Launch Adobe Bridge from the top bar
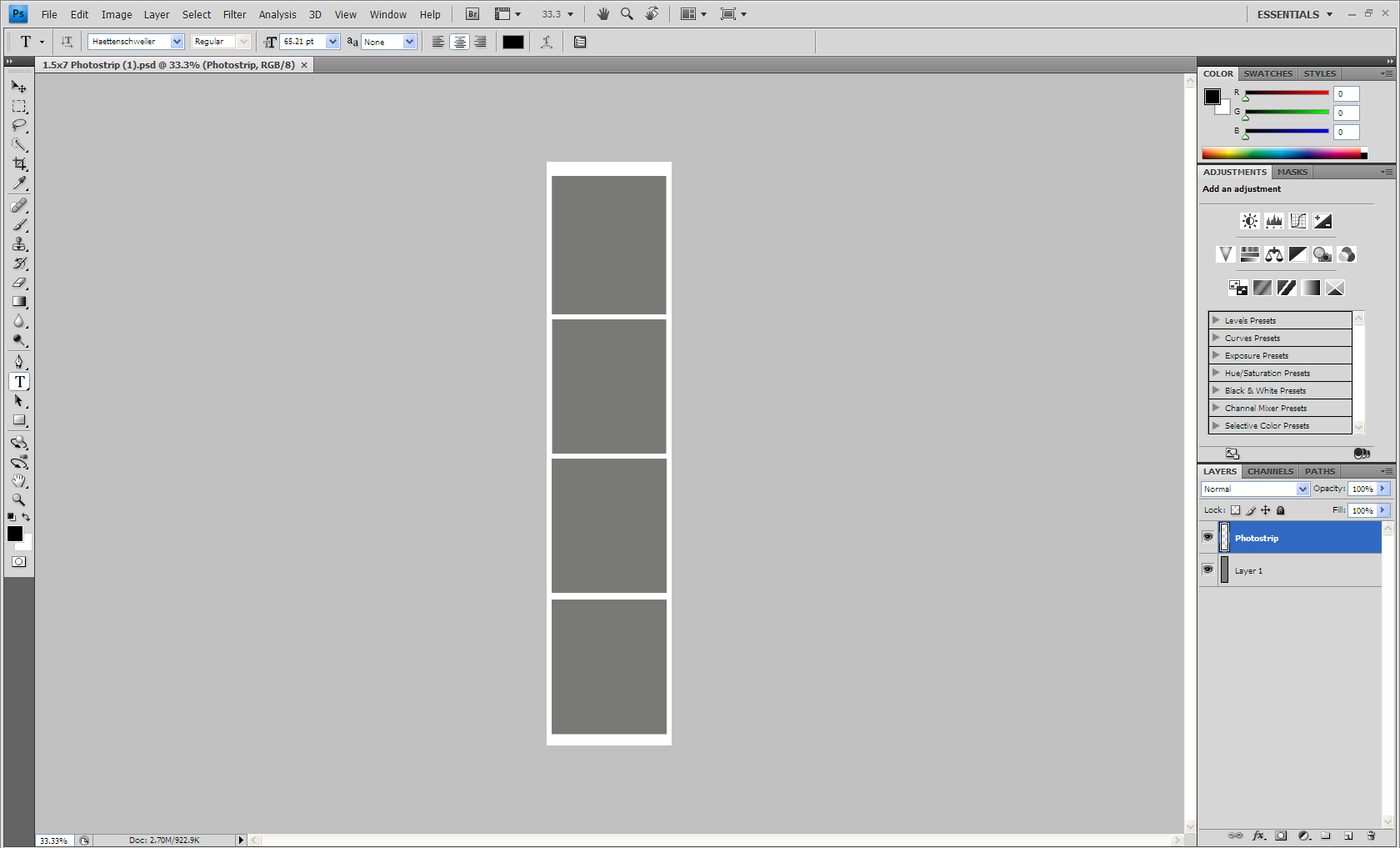 pyautogui.click(x=472, y=14)
